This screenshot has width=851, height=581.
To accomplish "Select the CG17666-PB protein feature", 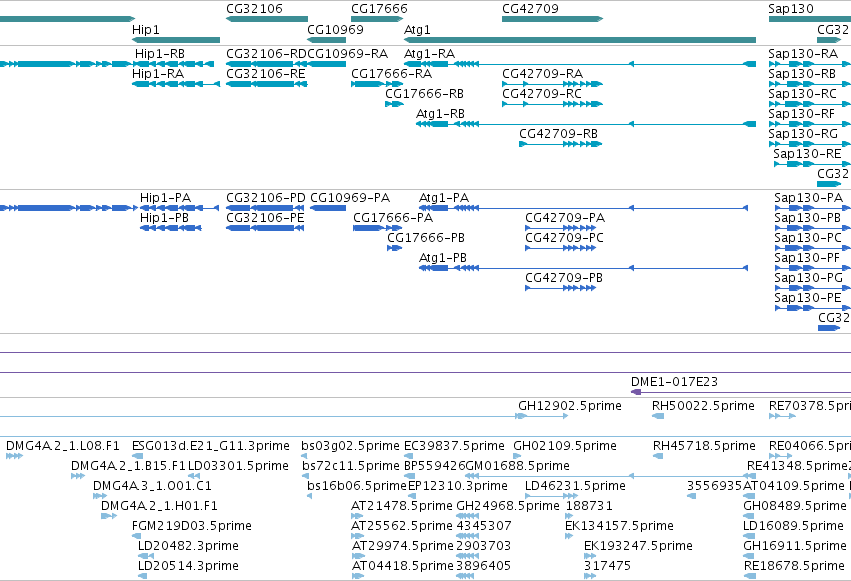I will click(394, 248).
